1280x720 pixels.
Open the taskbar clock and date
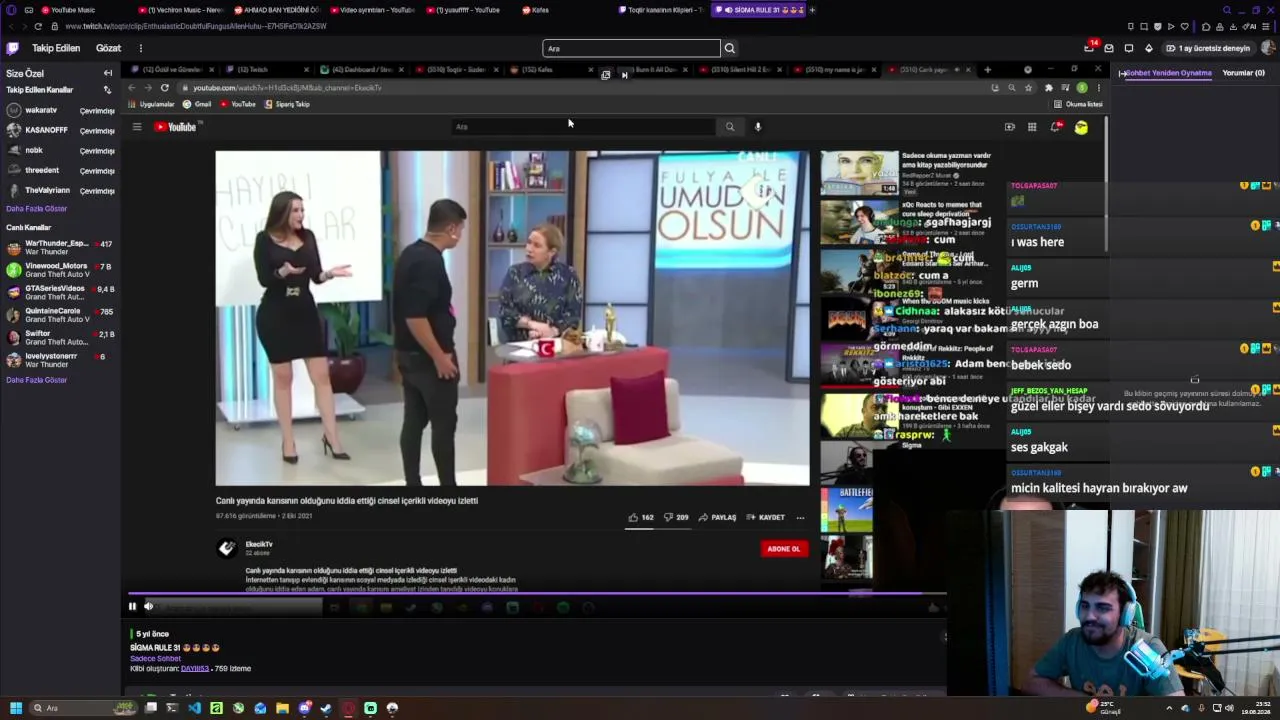[1255, 708]
